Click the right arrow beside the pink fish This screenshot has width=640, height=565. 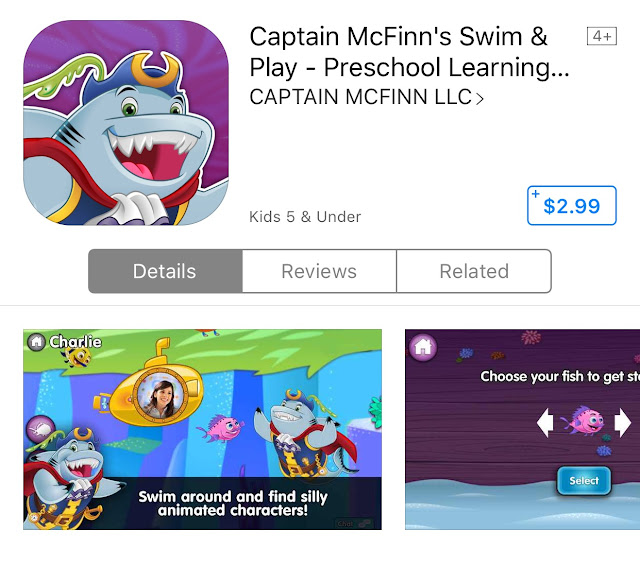(622, 423)
